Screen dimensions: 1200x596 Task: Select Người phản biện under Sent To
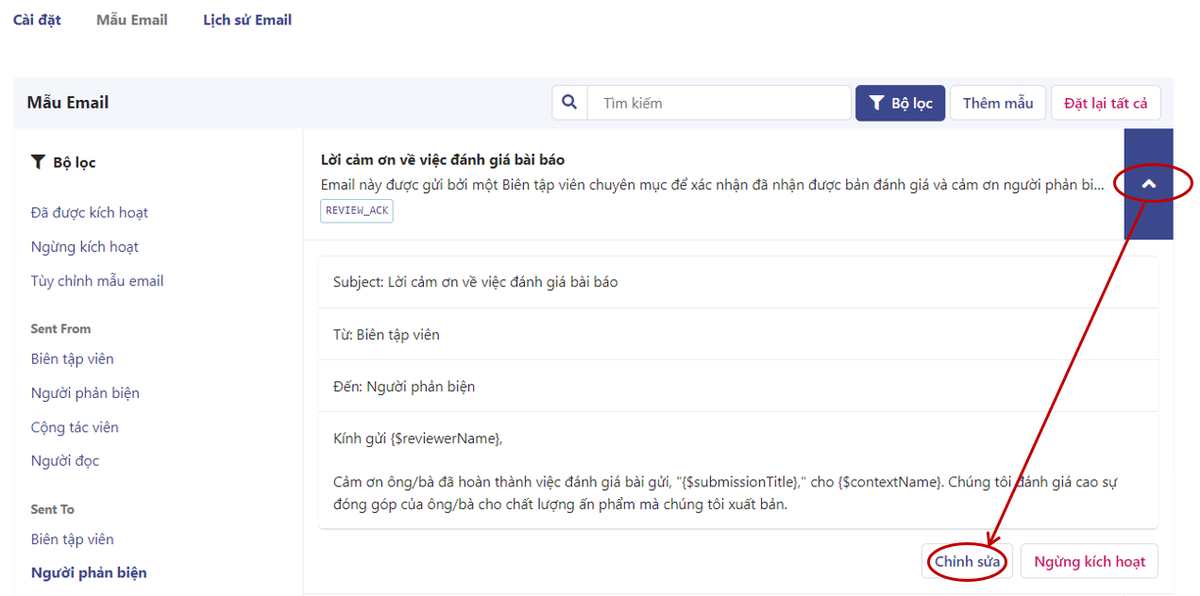tap(85, 572)
